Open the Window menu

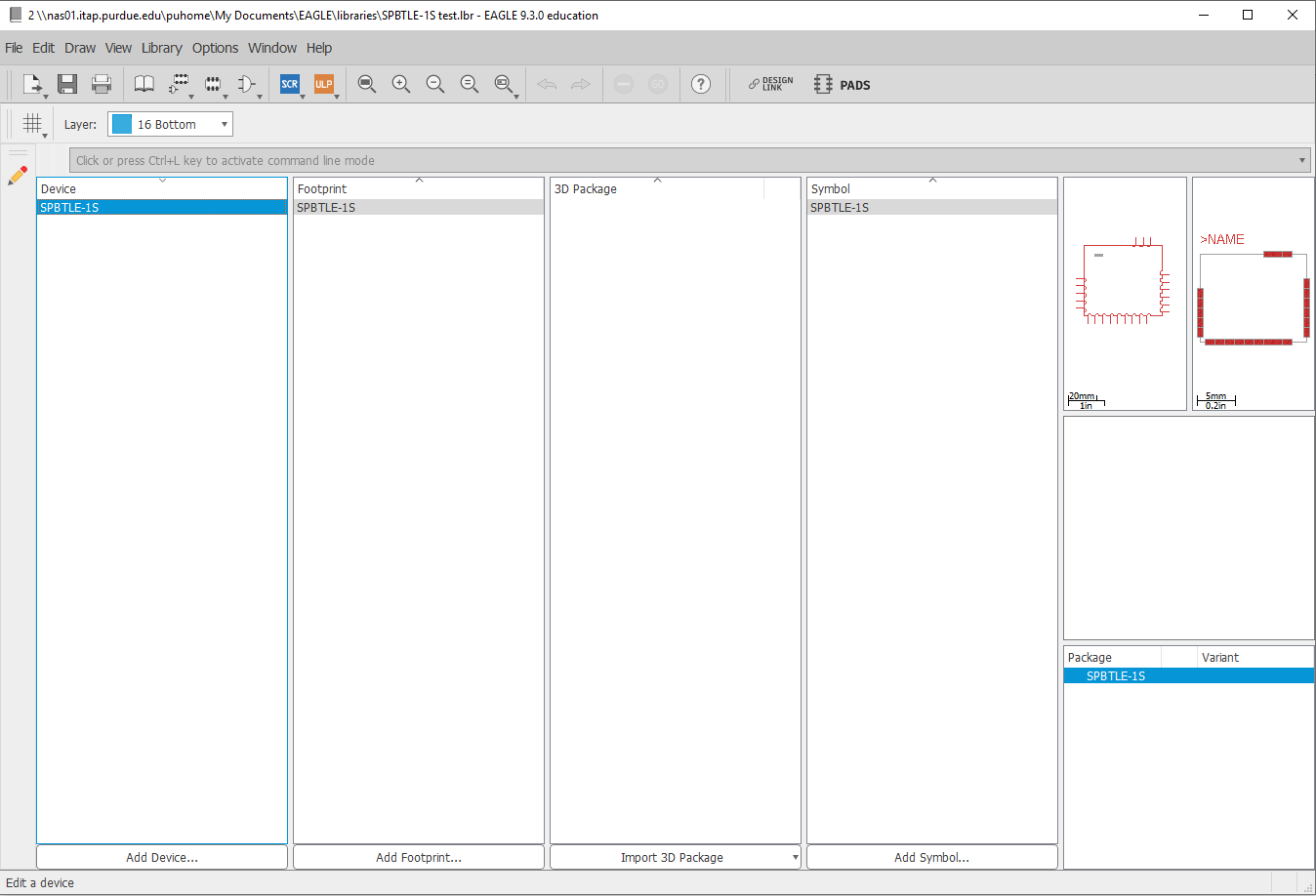(272, 48)
